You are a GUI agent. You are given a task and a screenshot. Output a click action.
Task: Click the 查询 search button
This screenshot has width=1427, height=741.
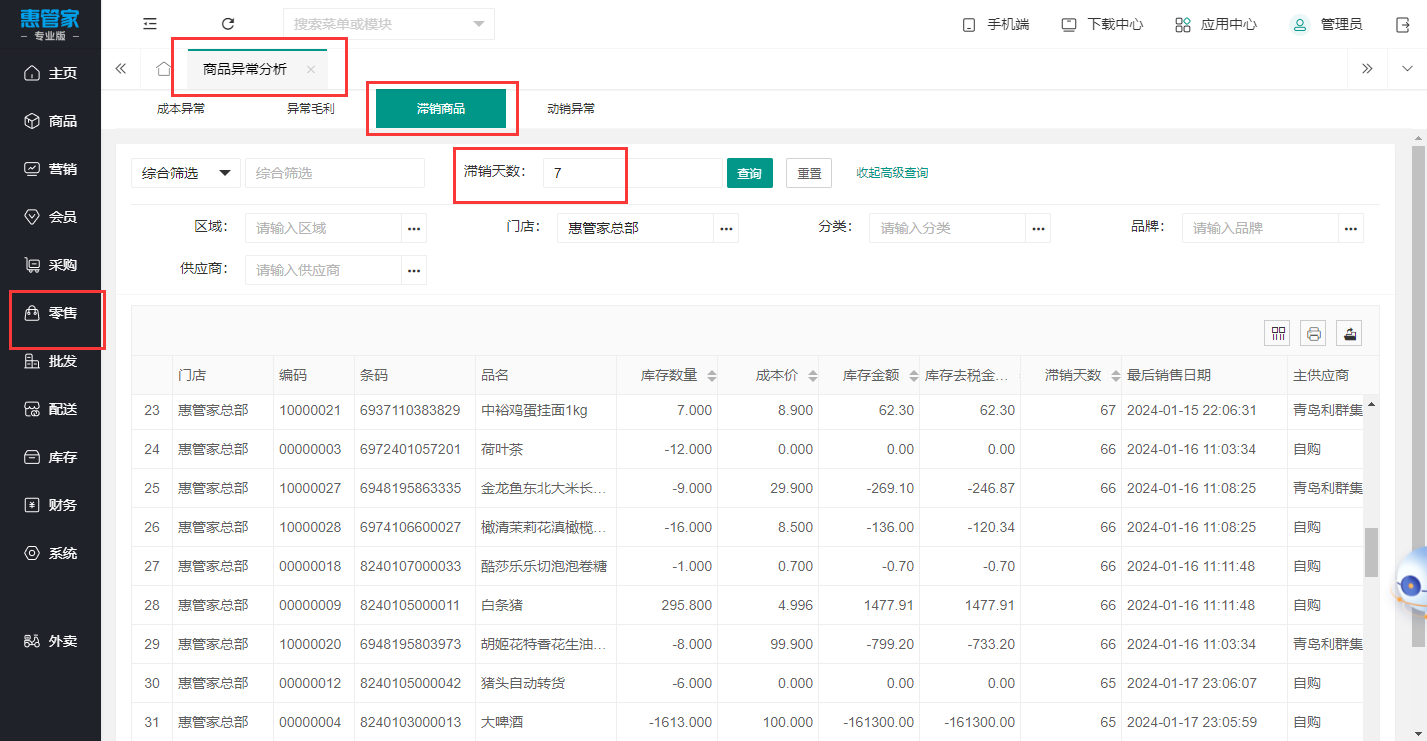tap(749, 173)
